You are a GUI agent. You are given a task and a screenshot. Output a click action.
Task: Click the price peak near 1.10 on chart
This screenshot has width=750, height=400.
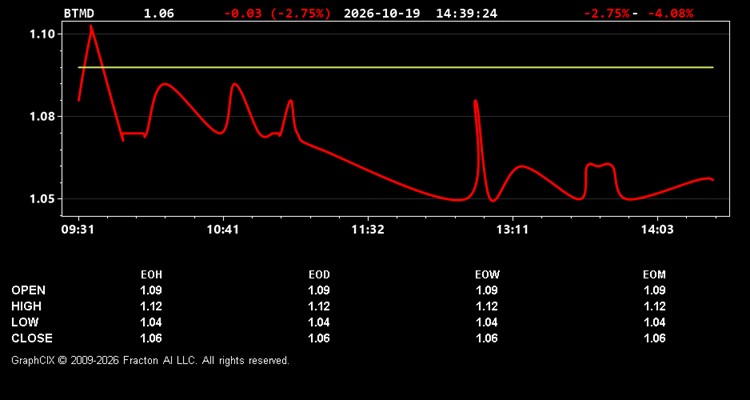pos(91,28)
